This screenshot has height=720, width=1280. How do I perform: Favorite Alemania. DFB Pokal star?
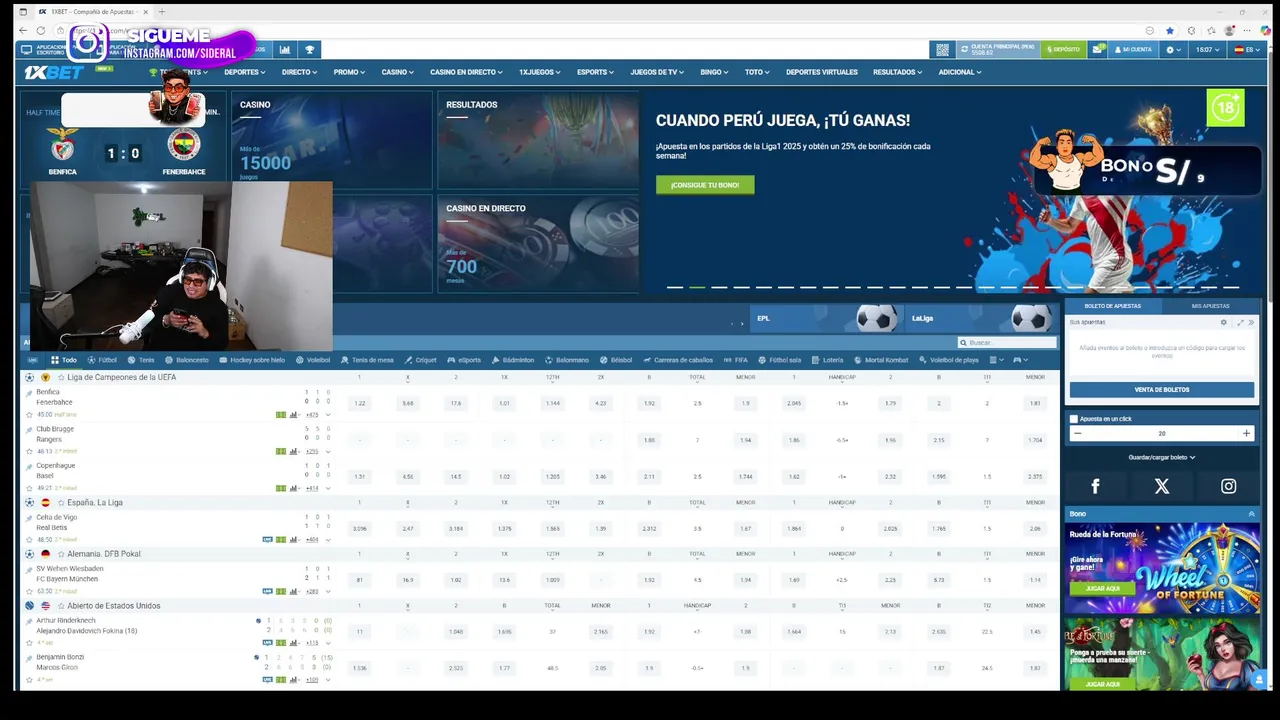click(x=61, y=553)
